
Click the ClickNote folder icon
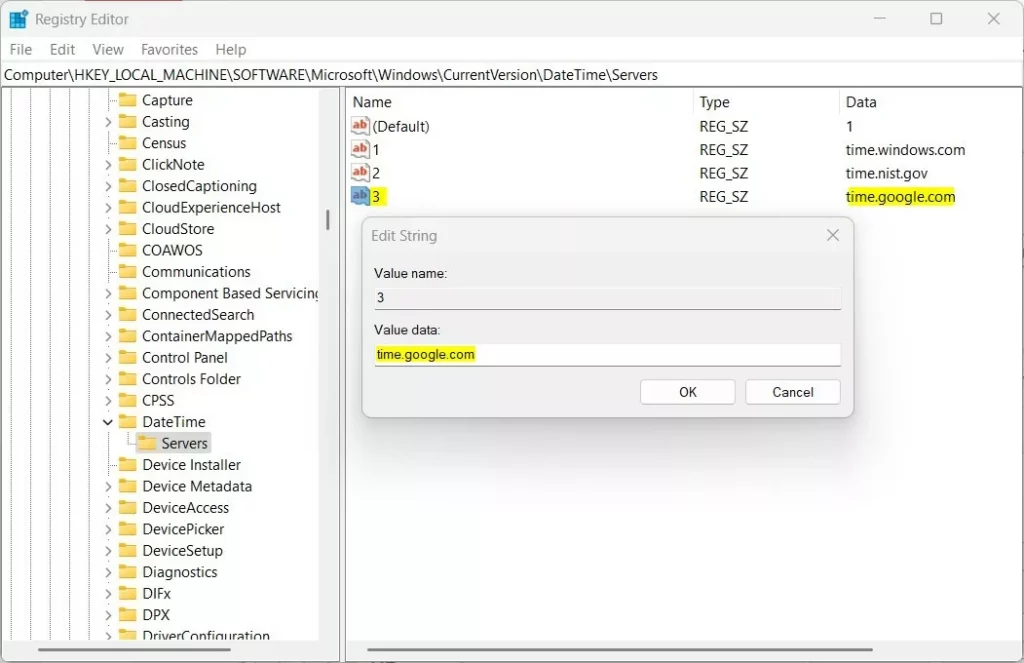[127, 165]
